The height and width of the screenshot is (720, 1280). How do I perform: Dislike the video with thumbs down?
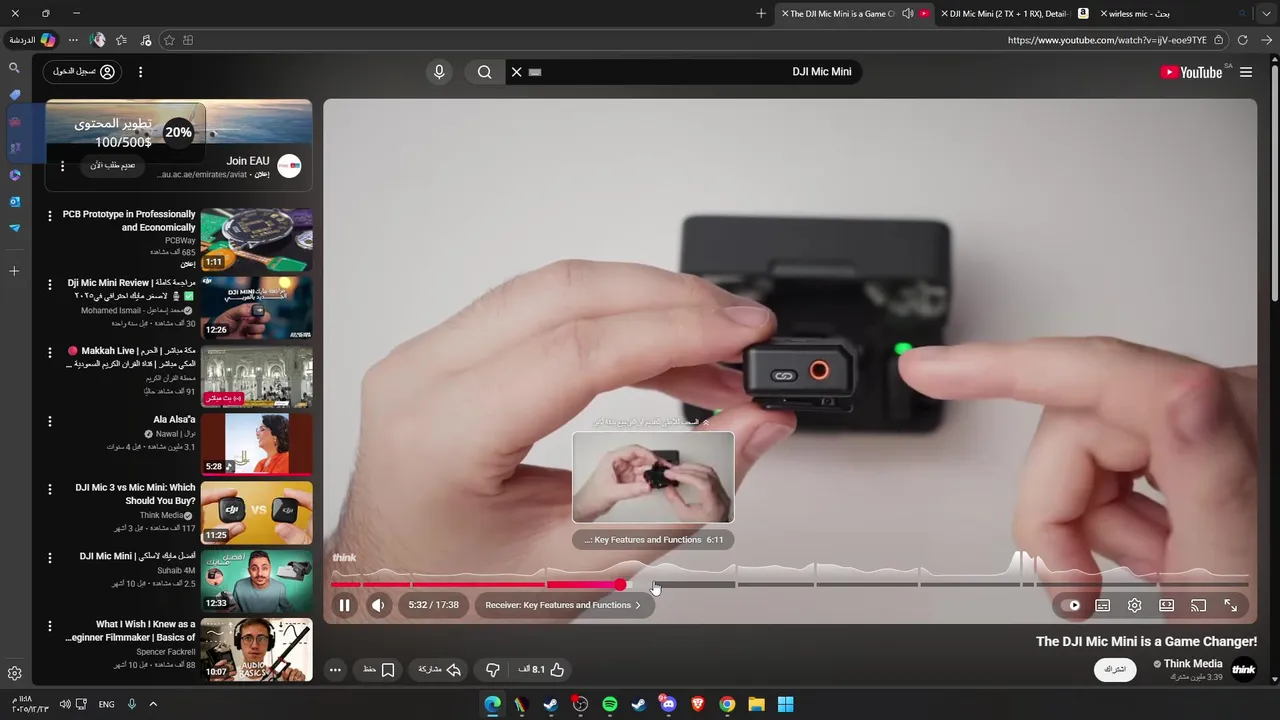coord(492,669)
